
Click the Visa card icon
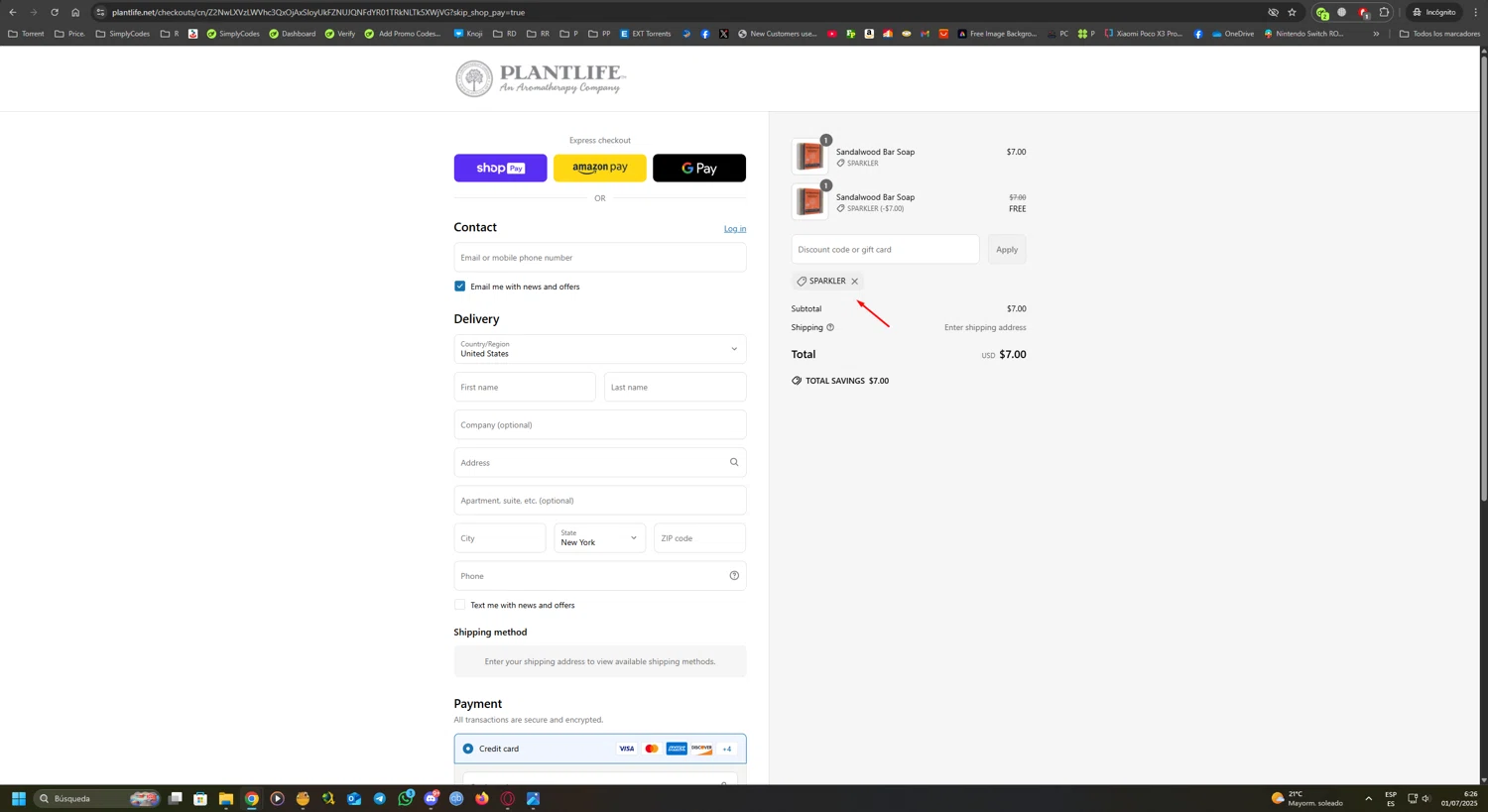click(x=627, y=749)
